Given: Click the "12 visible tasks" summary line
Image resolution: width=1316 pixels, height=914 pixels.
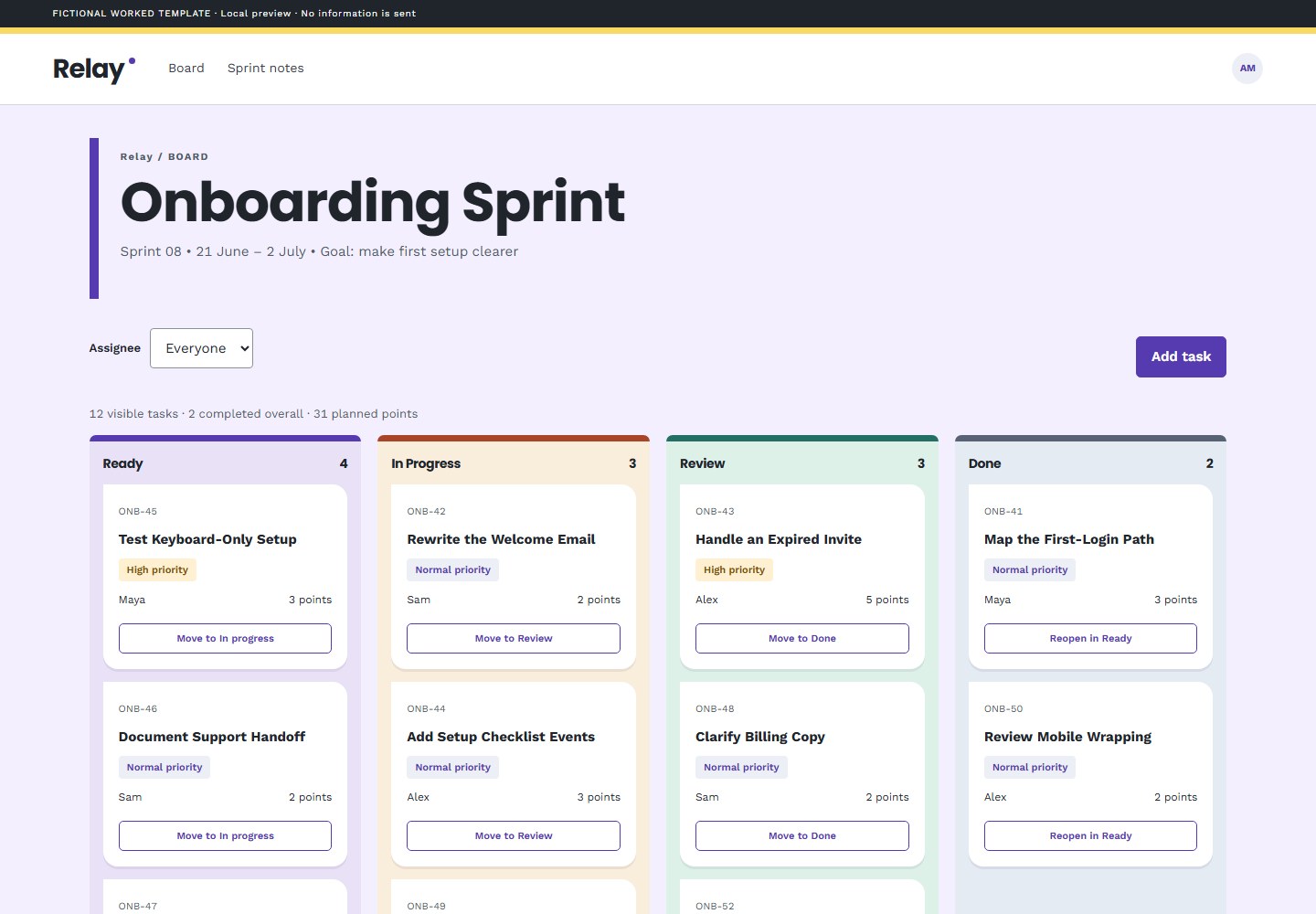Looking at the screenshot, I should click(253, 414).
